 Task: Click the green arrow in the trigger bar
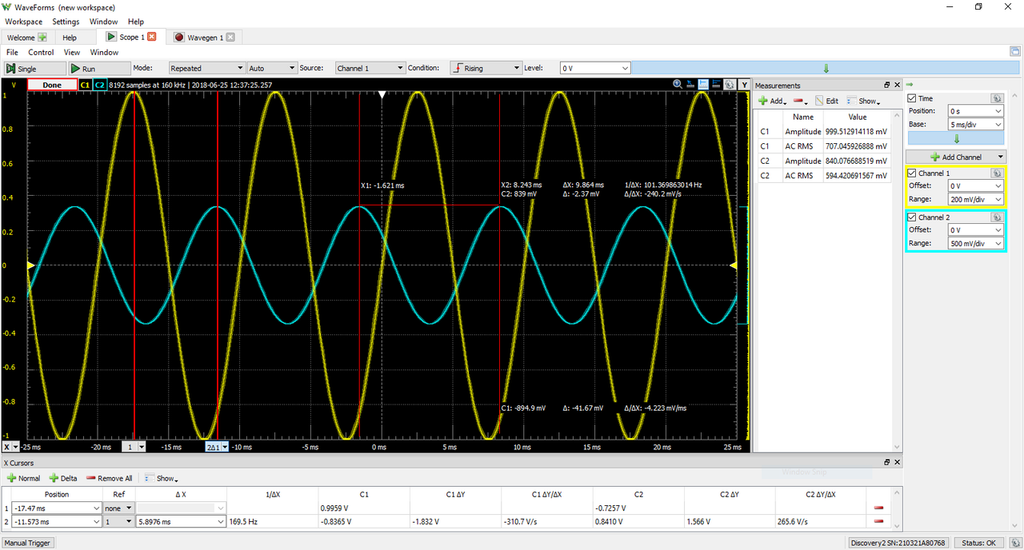click(825, 68)
